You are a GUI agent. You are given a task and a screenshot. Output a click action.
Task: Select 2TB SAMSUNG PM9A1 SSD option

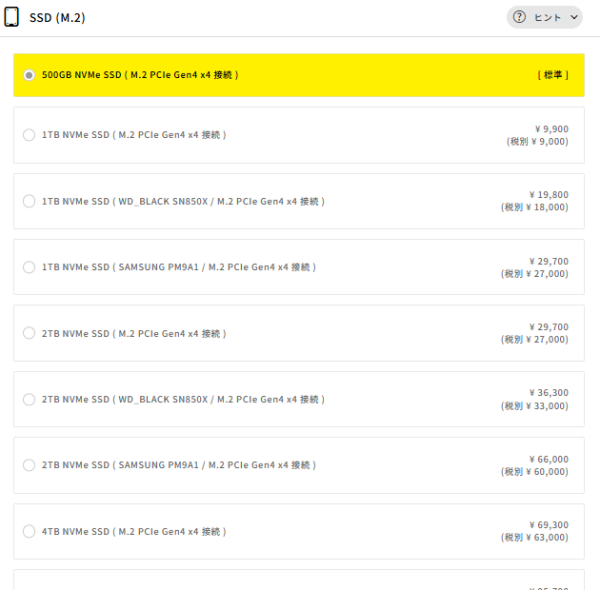(29, 465)
